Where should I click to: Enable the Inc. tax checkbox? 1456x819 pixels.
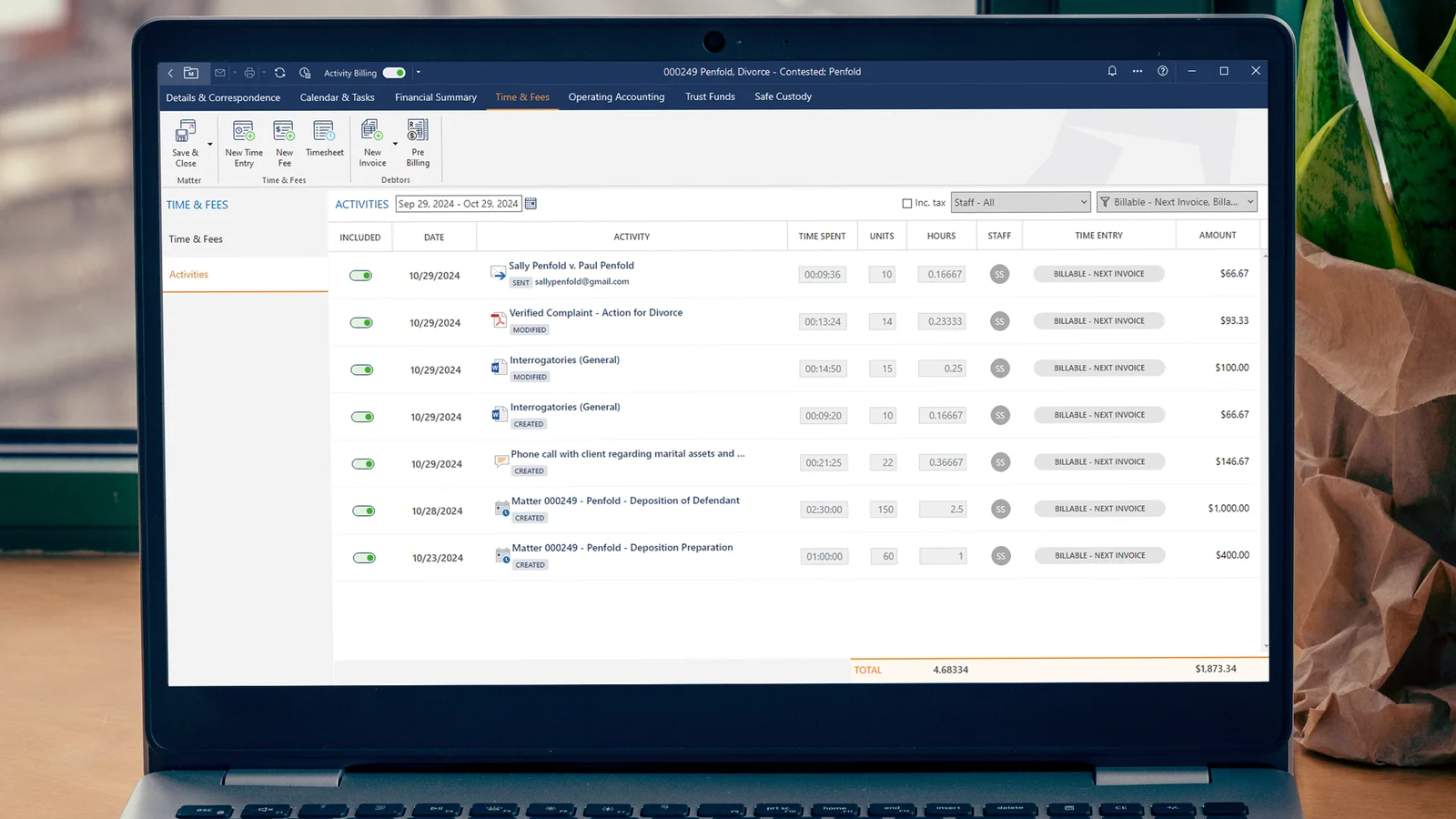coord(906,203)
